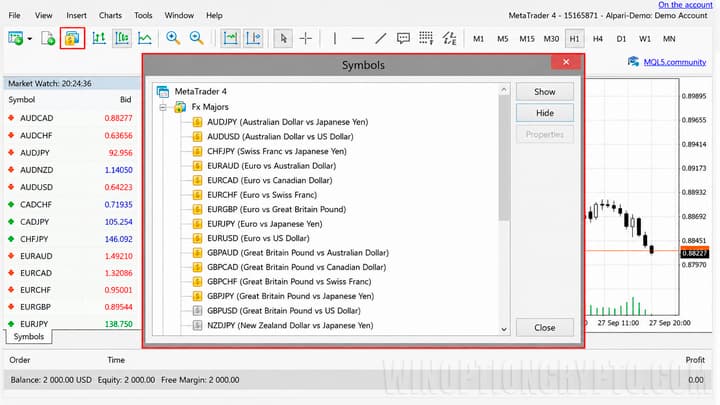Viewport: 720px width, 405px height.
Task: Click the Profiles document icon
Action: click(48, 39)
